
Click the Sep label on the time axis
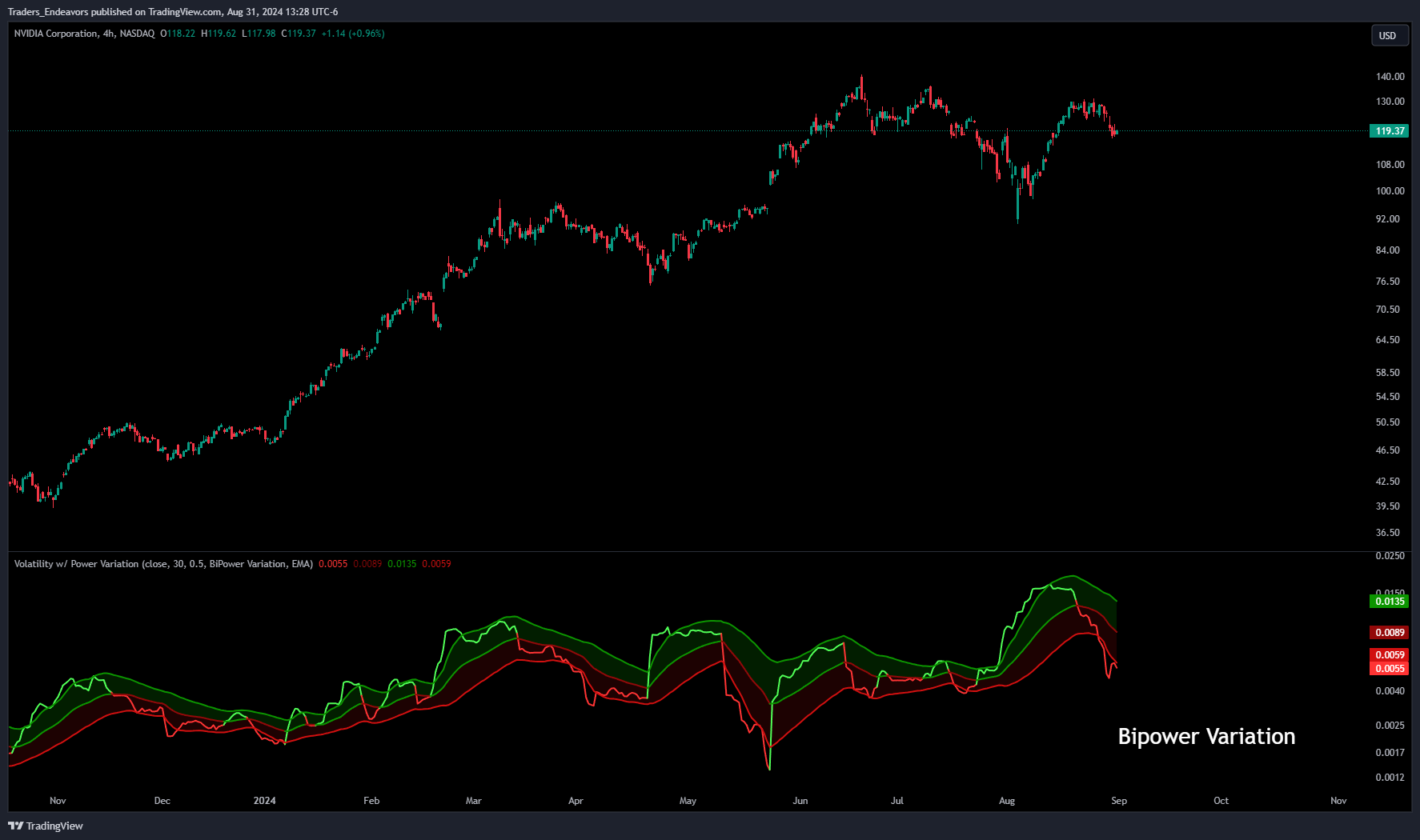click(1119, 801)
